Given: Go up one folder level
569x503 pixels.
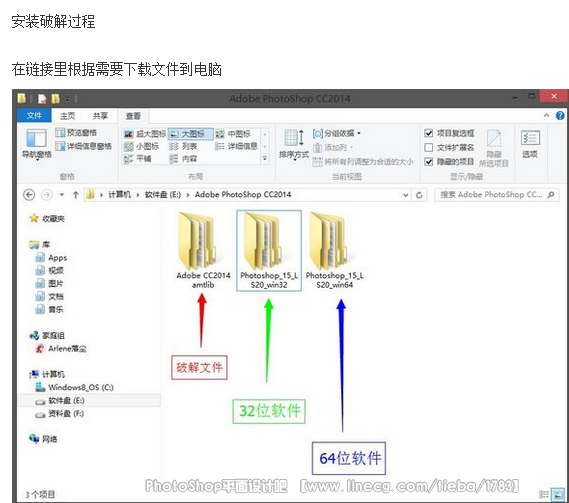Looking at the screenshot, I should coord(75,195).
